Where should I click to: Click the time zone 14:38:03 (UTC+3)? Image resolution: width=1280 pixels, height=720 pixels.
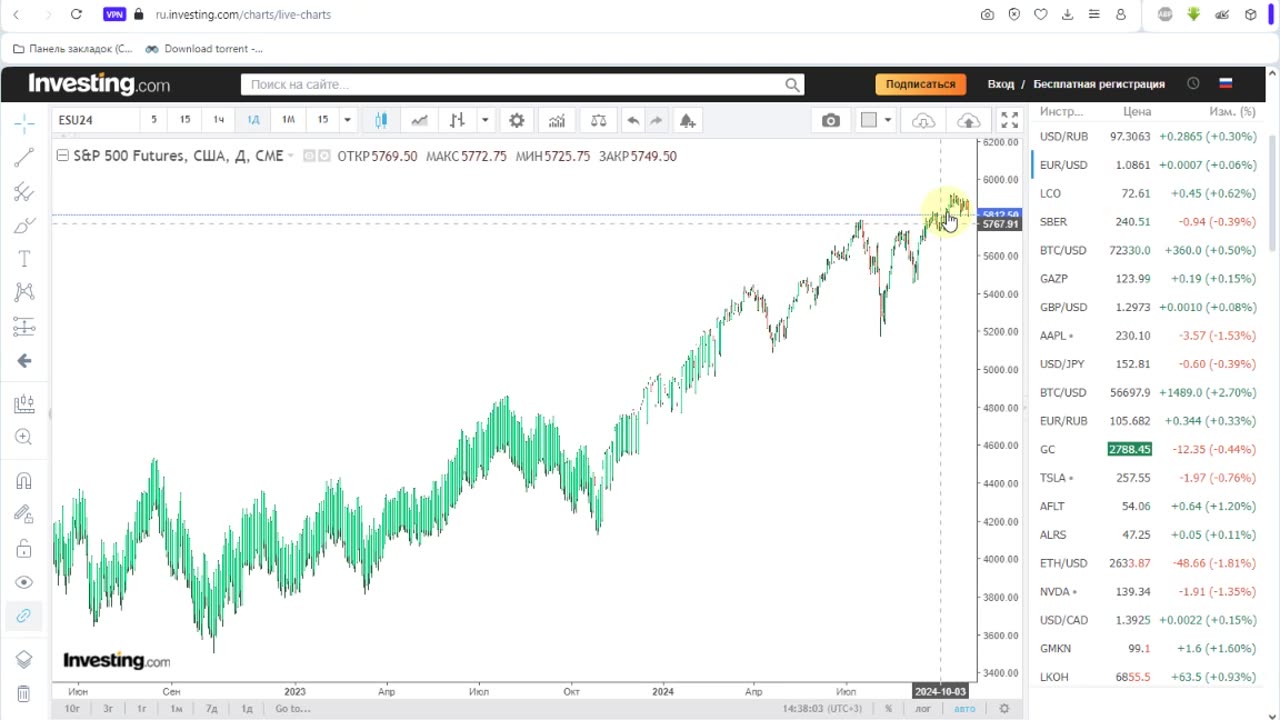[x=822, y=709]
